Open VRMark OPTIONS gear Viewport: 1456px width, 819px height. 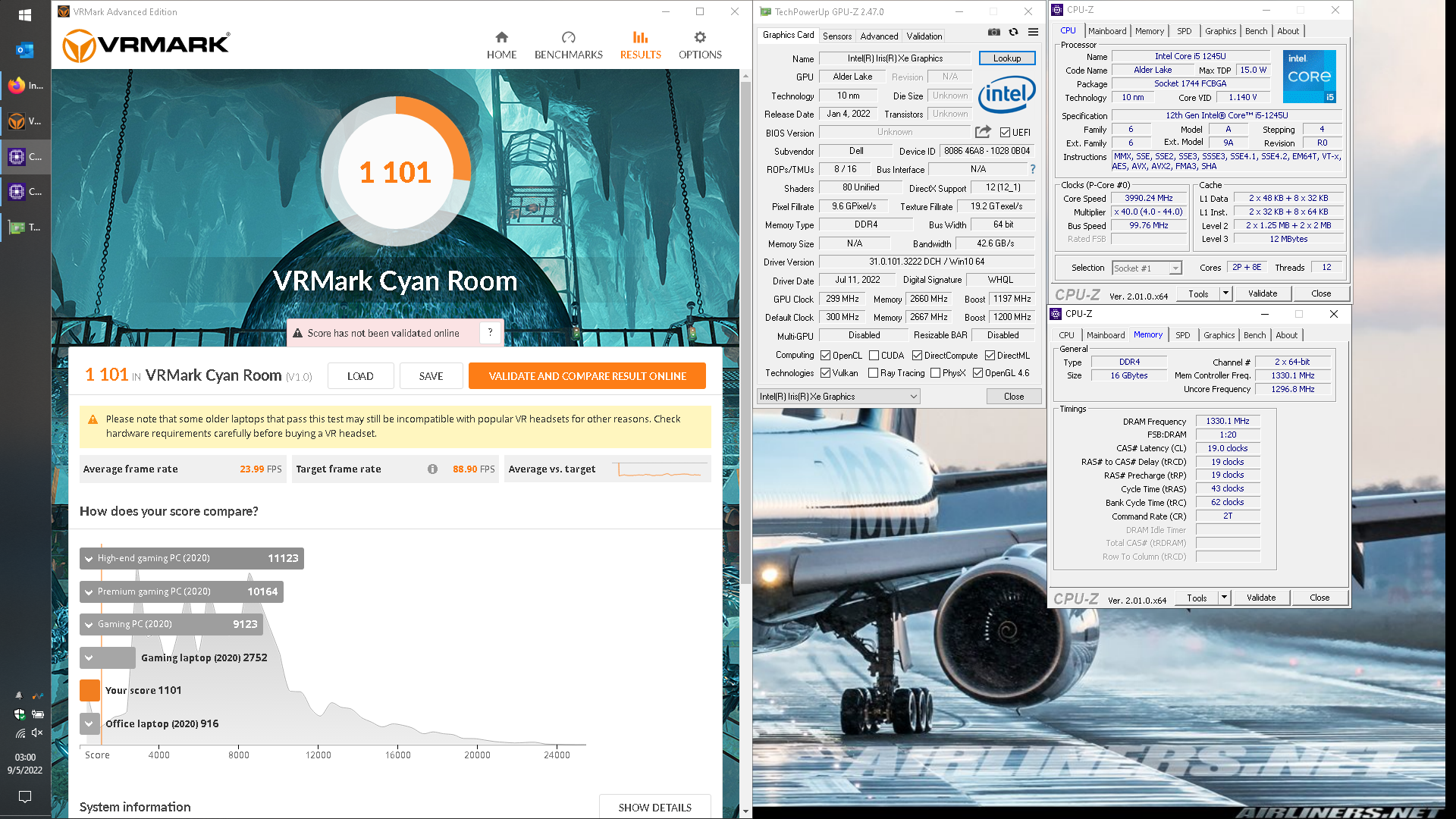700,45
